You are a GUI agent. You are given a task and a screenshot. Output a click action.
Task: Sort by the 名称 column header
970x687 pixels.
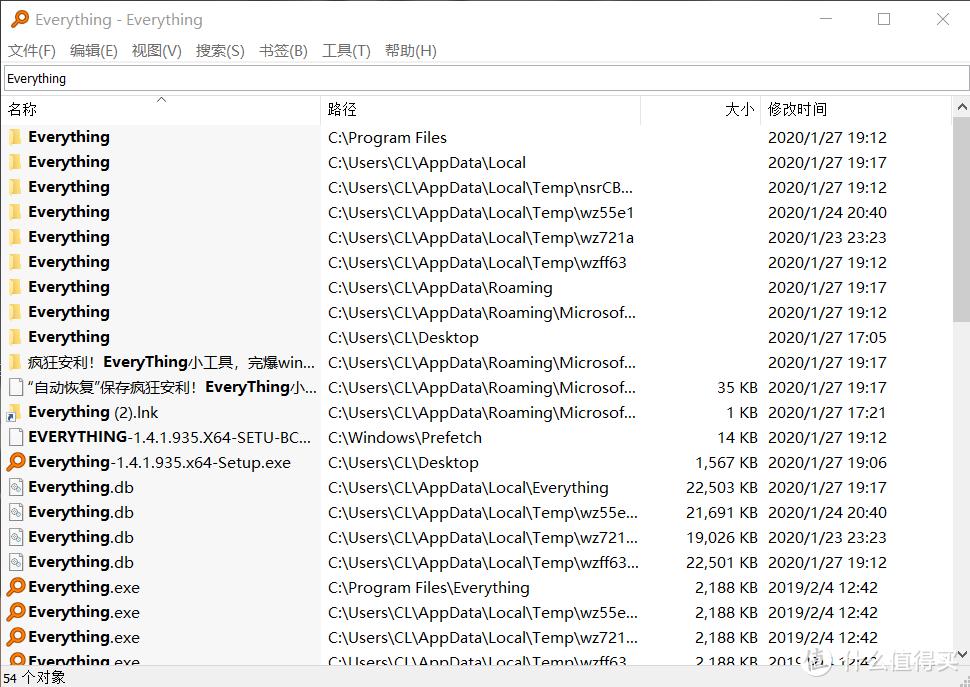161,109
